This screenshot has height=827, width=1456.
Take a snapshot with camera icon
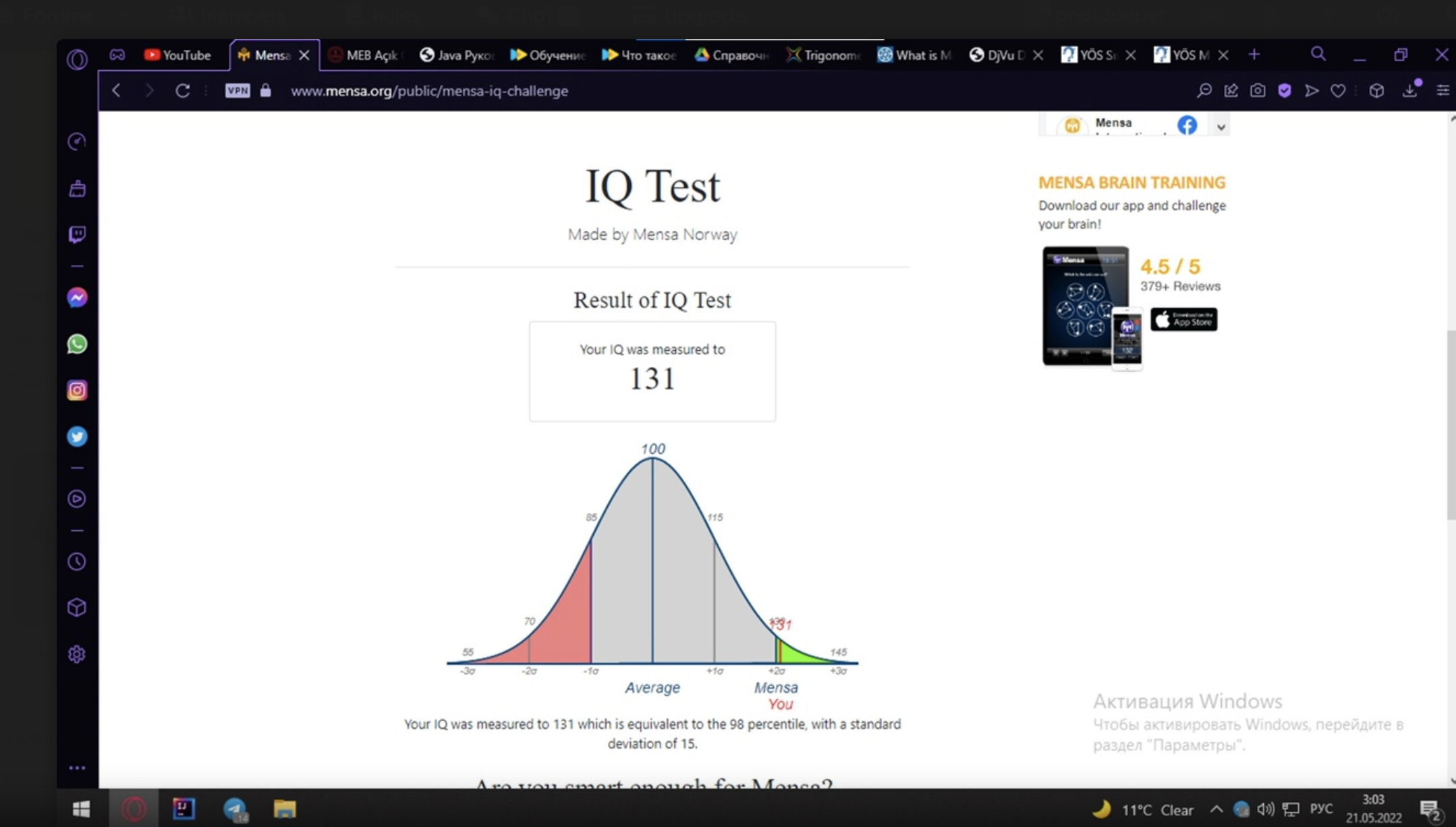[x=1258, y=90]
